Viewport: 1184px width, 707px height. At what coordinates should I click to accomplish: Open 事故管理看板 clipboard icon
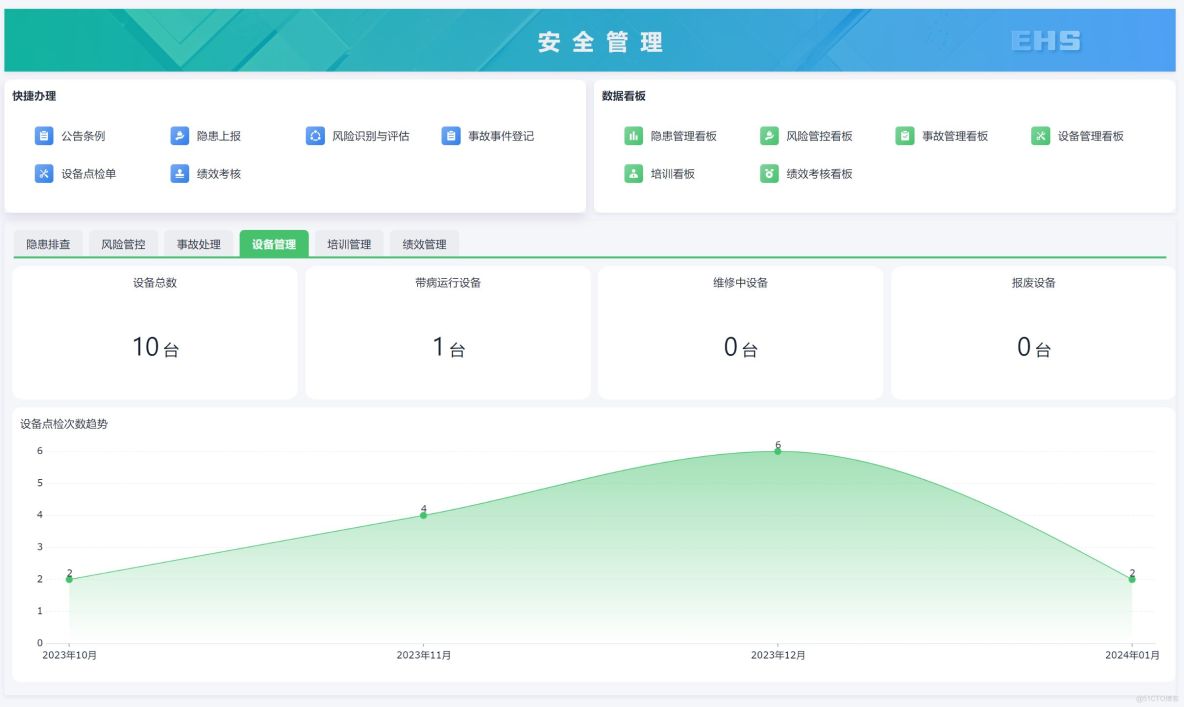(x=906, y=135)
